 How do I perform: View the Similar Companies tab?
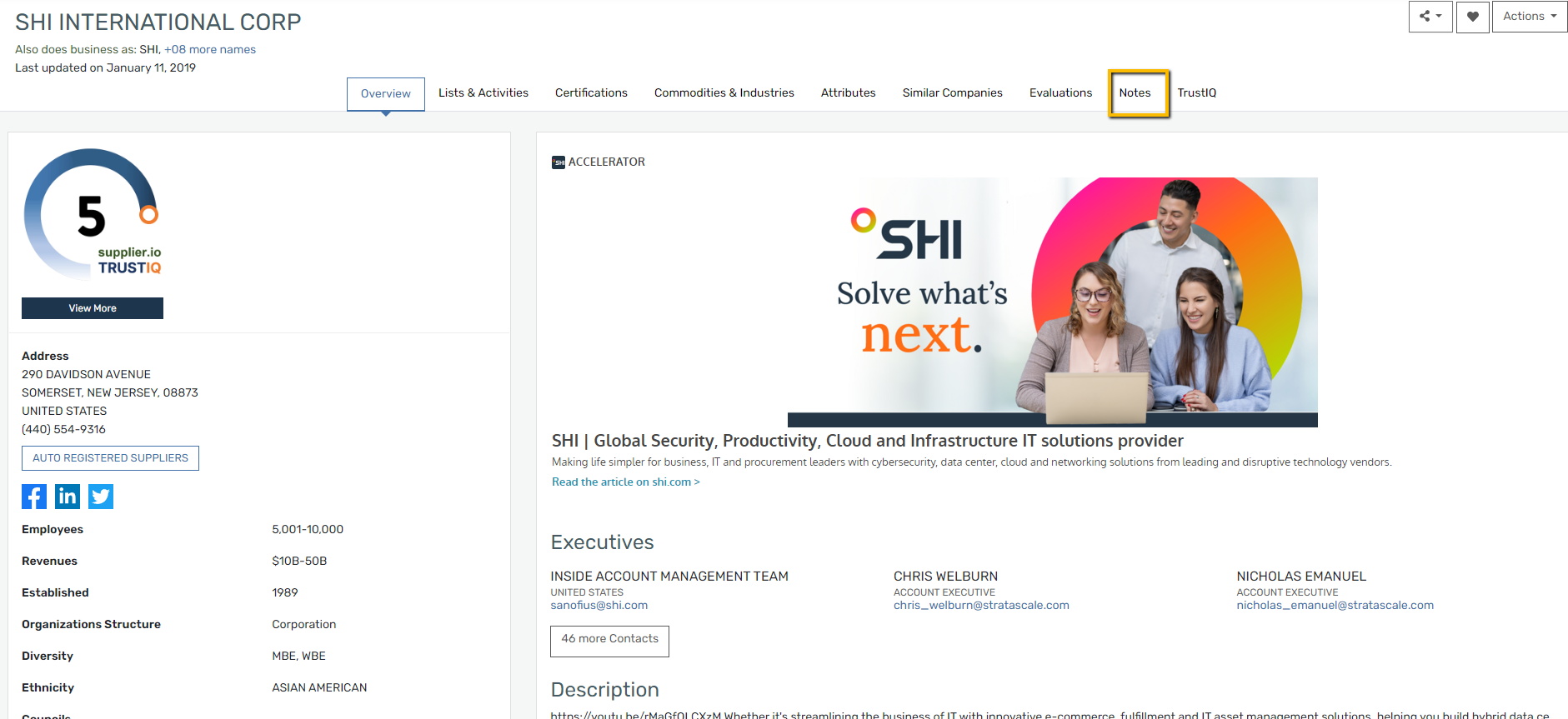coord(953,93)
